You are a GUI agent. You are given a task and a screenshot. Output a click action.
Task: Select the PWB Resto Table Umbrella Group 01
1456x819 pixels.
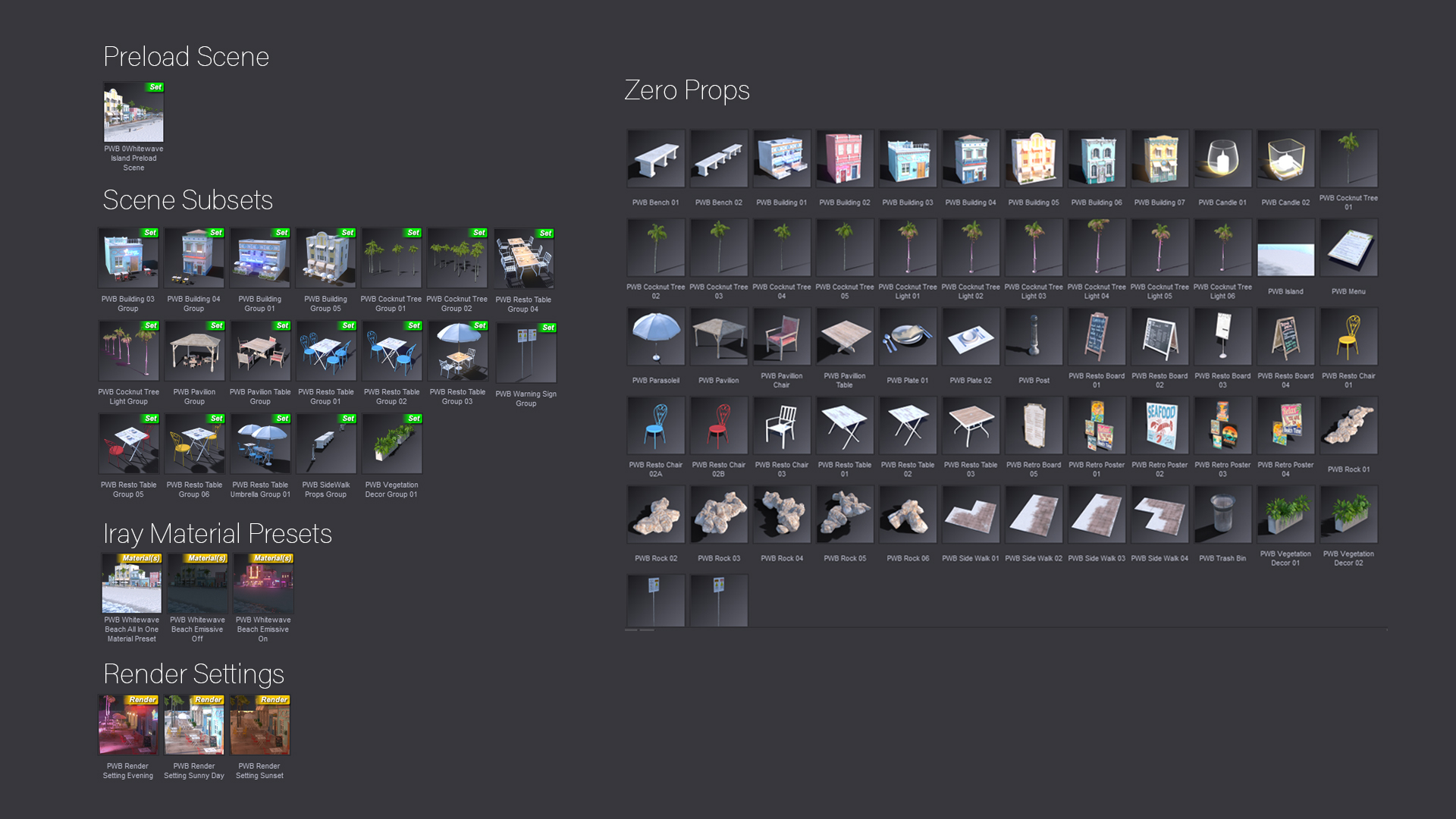tap(260, 444)
